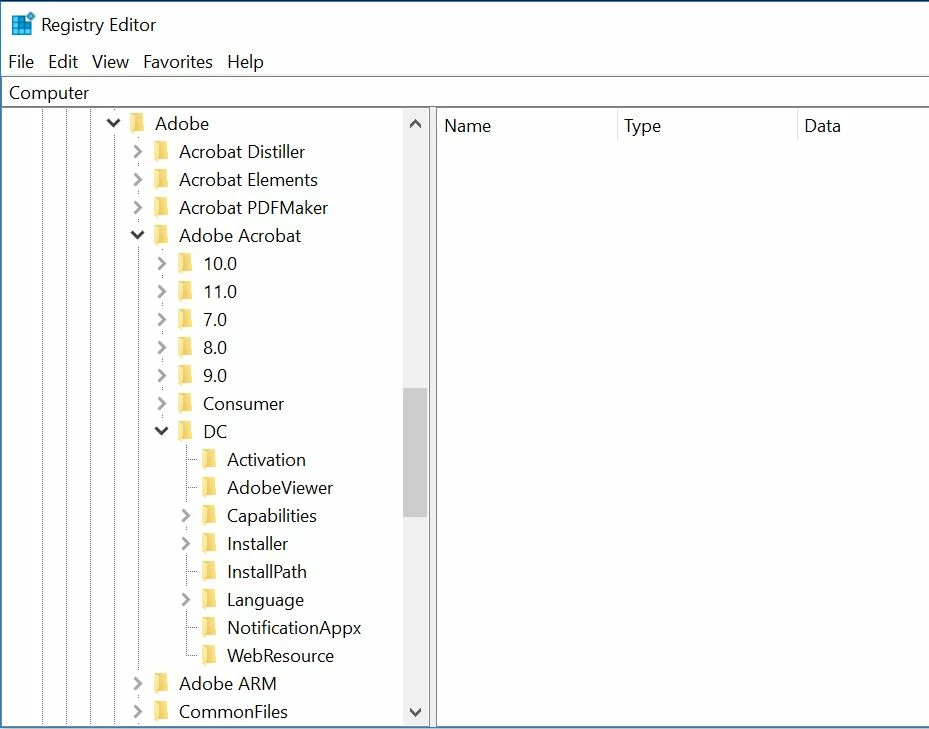This screenshot has width=929, height=729.
Task: Expand the Installer key
Action: [186, 543]
